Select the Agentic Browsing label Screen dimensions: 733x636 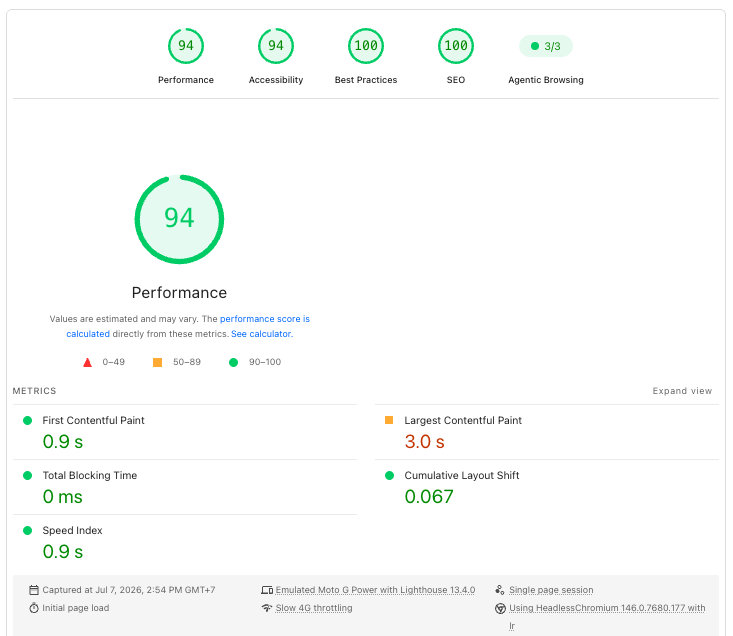(546, 80)
